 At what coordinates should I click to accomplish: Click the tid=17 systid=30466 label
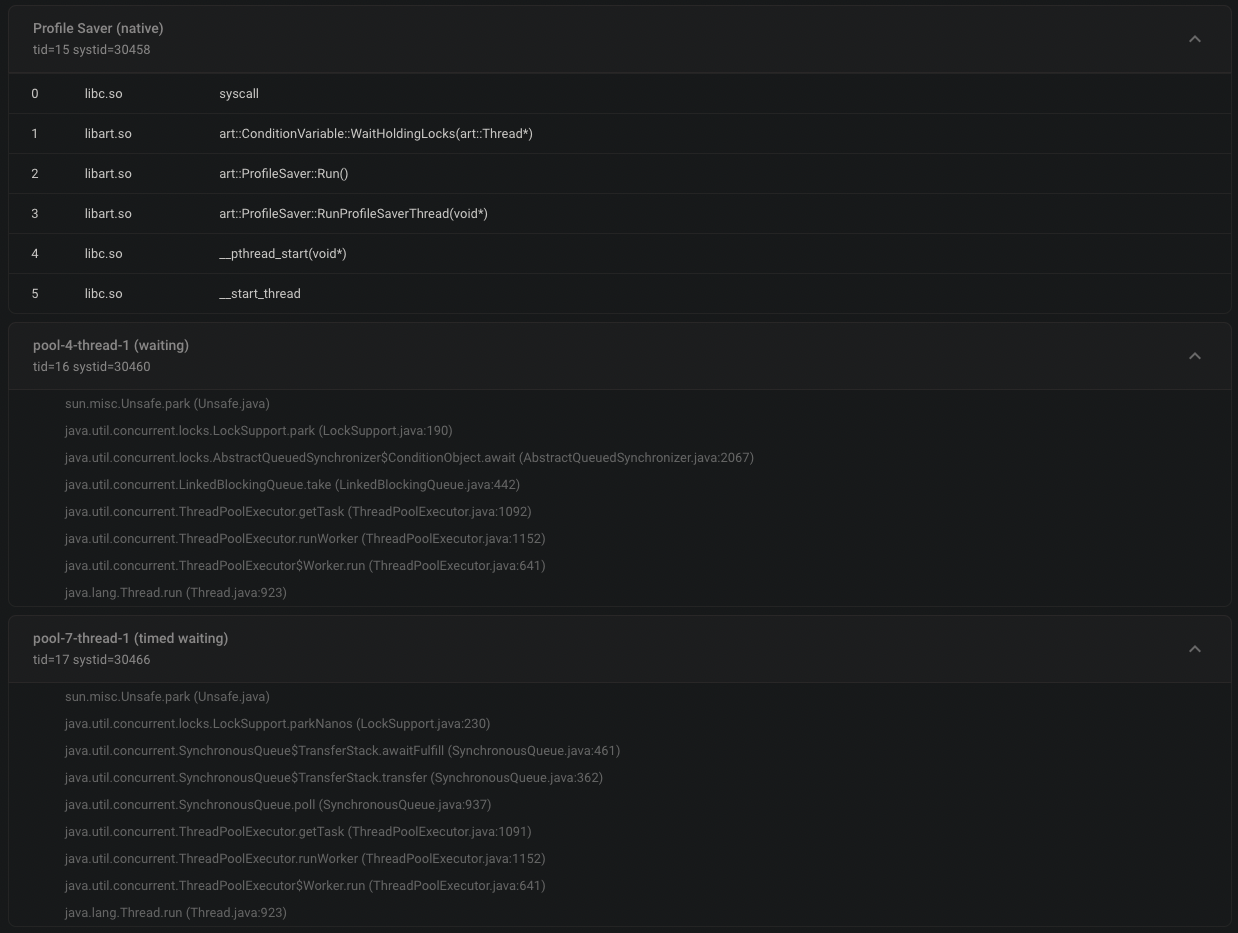[92, 659]
